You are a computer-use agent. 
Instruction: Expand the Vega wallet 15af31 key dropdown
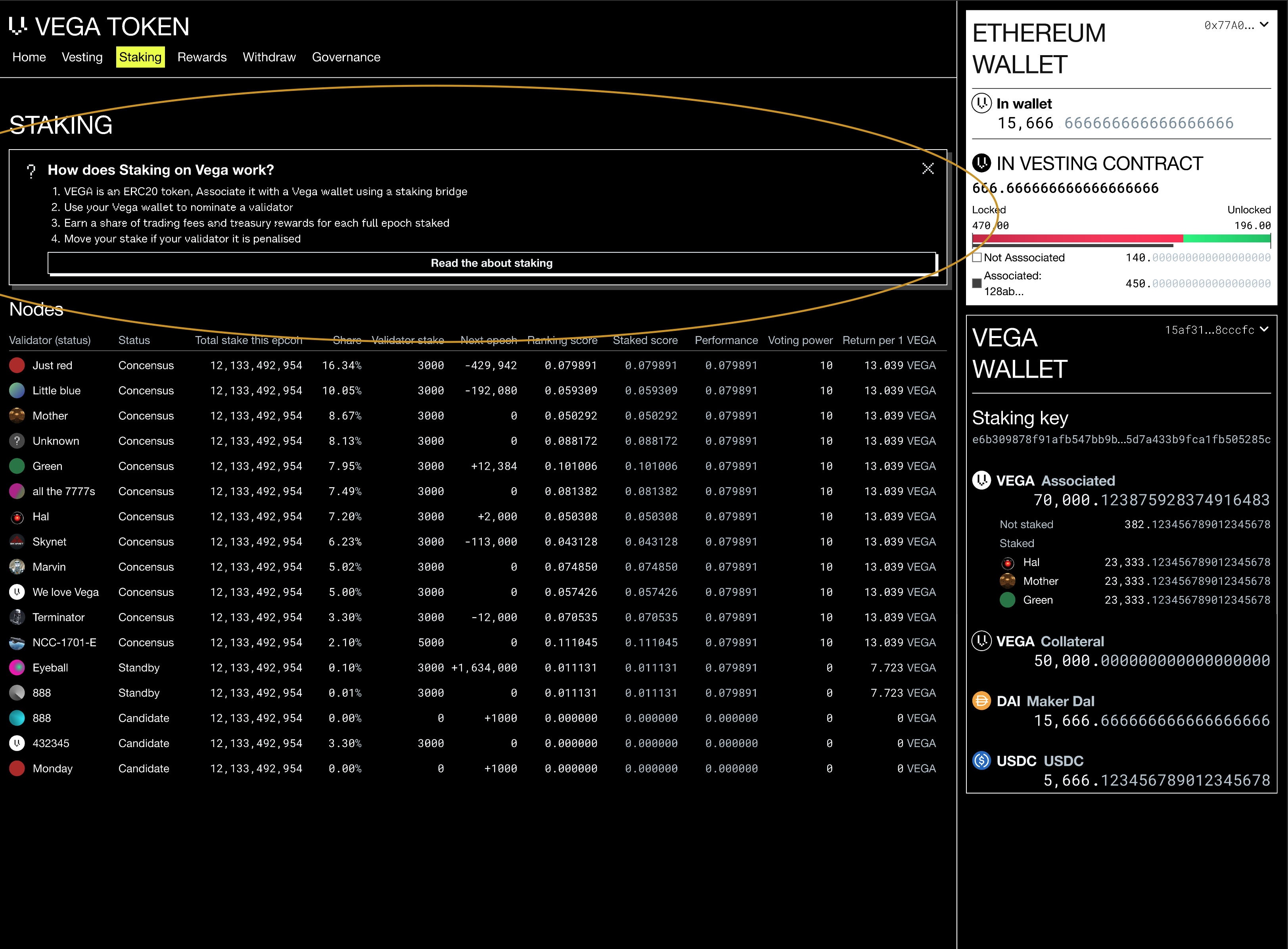pyautogui.click(x=1216, y=330)
